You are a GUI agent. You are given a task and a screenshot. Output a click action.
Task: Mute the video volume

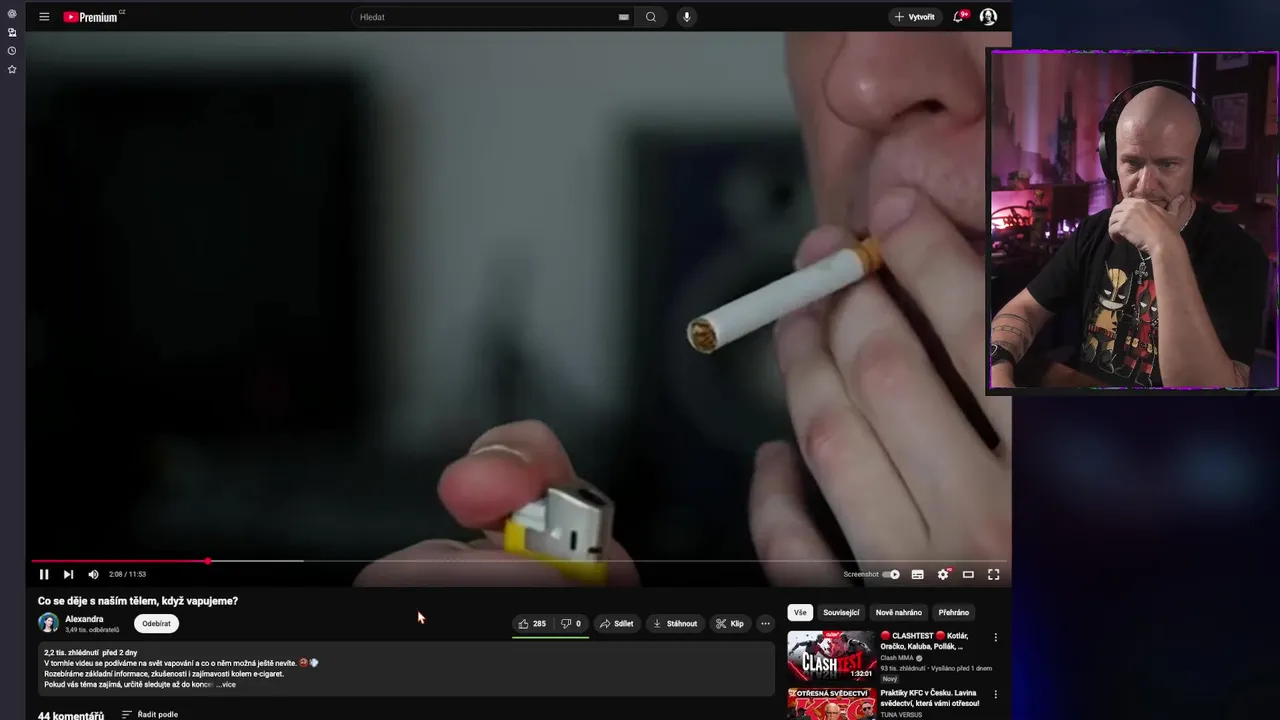point(93,574)
